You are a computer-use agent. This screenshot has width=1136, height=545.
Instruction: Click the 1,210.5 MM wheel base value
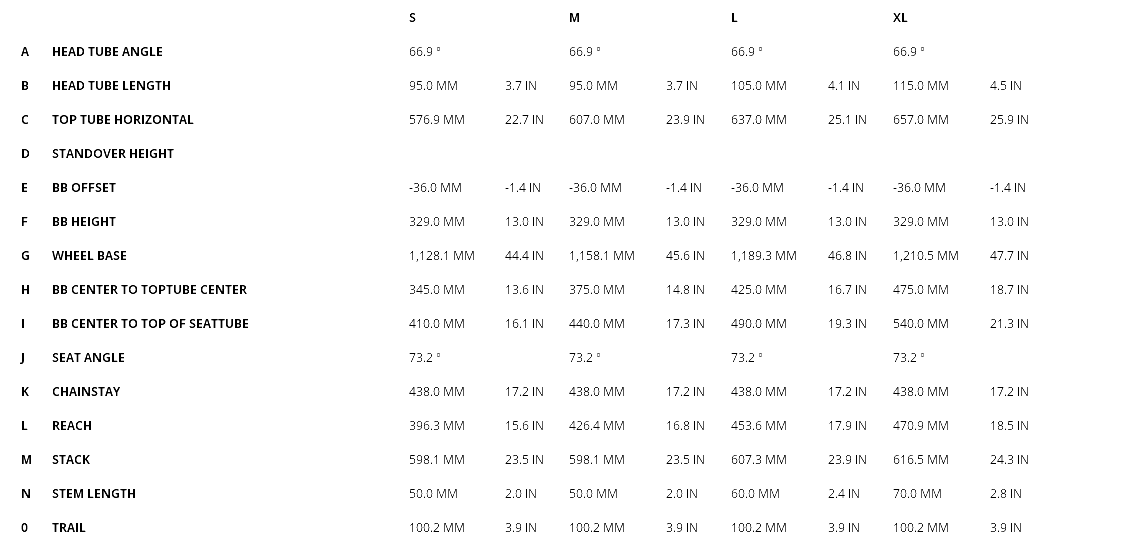click(x=926, y=256)
